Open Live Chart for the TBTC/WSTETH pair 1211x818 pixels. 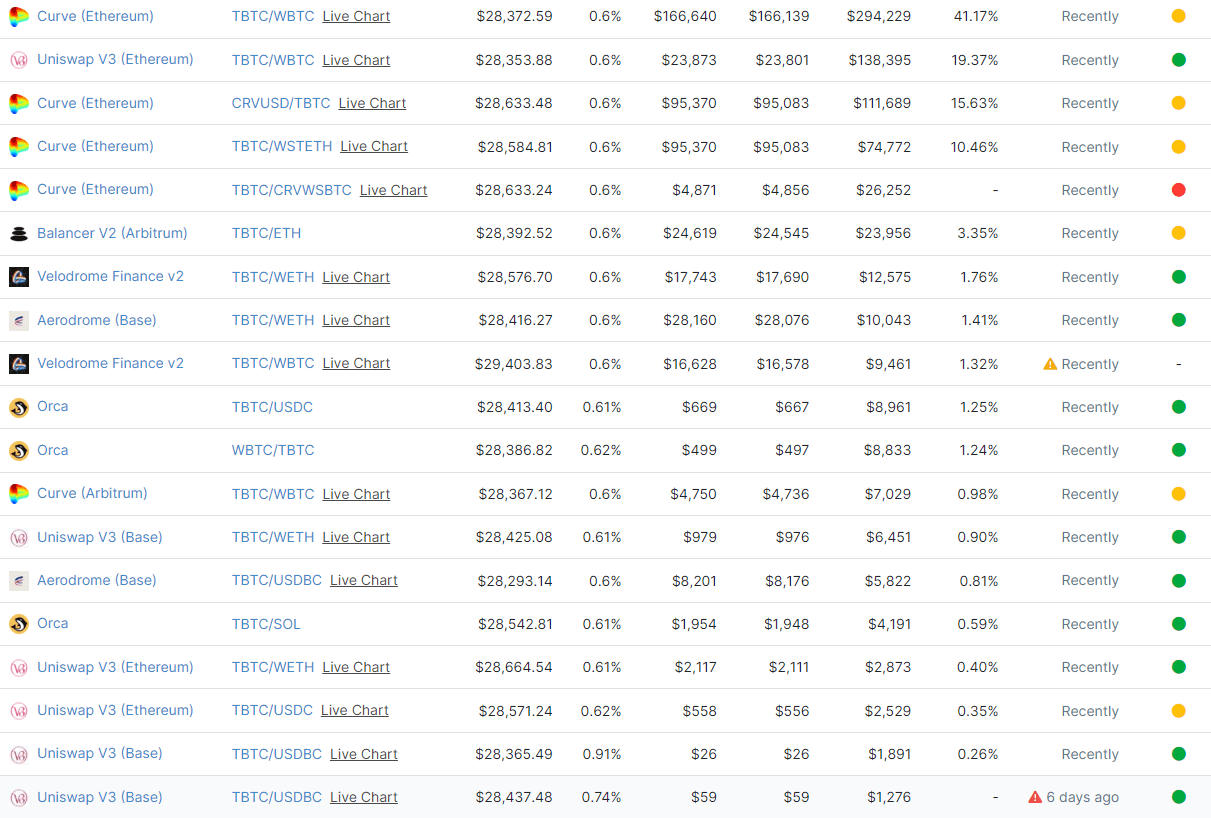point(374,147)
